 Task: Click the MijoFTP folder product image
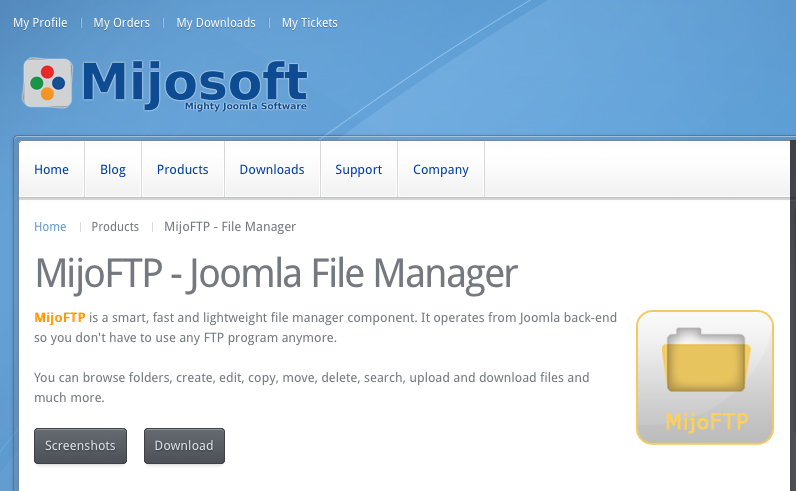[705, 377]
